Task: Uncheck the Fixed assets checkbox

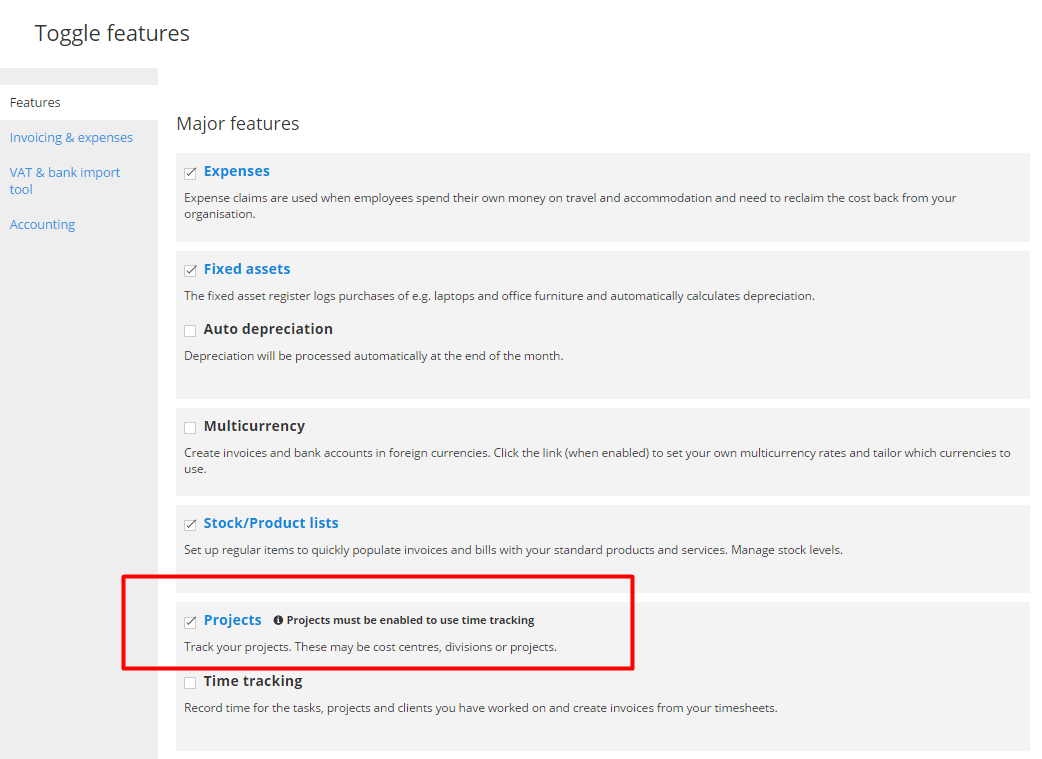Action: pos(190,270)
